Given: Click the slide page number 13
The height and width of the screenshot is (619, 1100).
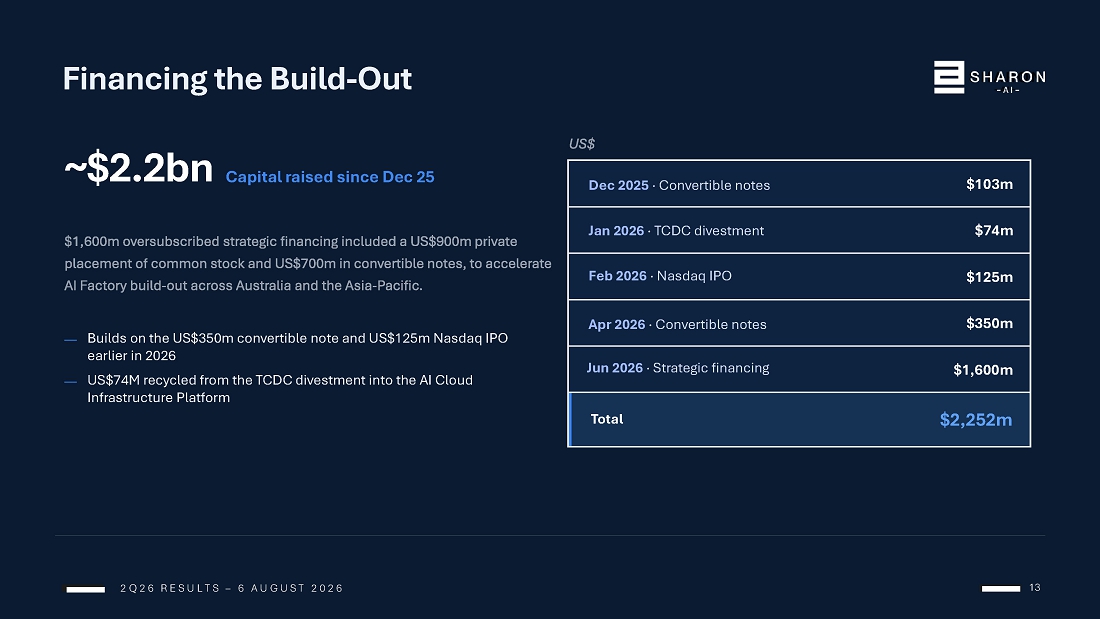Looking at the screenshot, I should click(x=1035, y=587).
